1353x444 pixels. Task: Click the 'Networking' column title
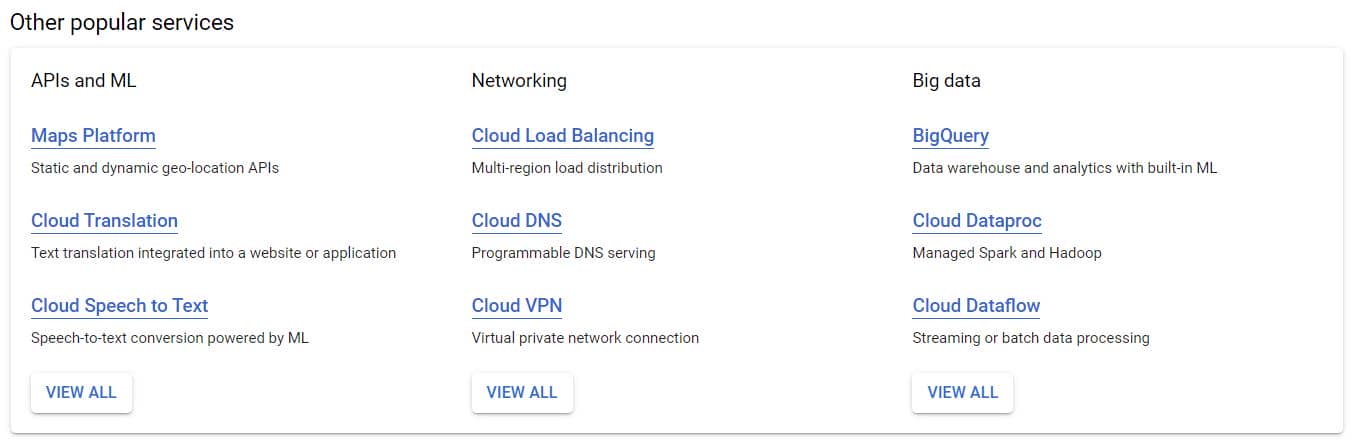(519, 81)
